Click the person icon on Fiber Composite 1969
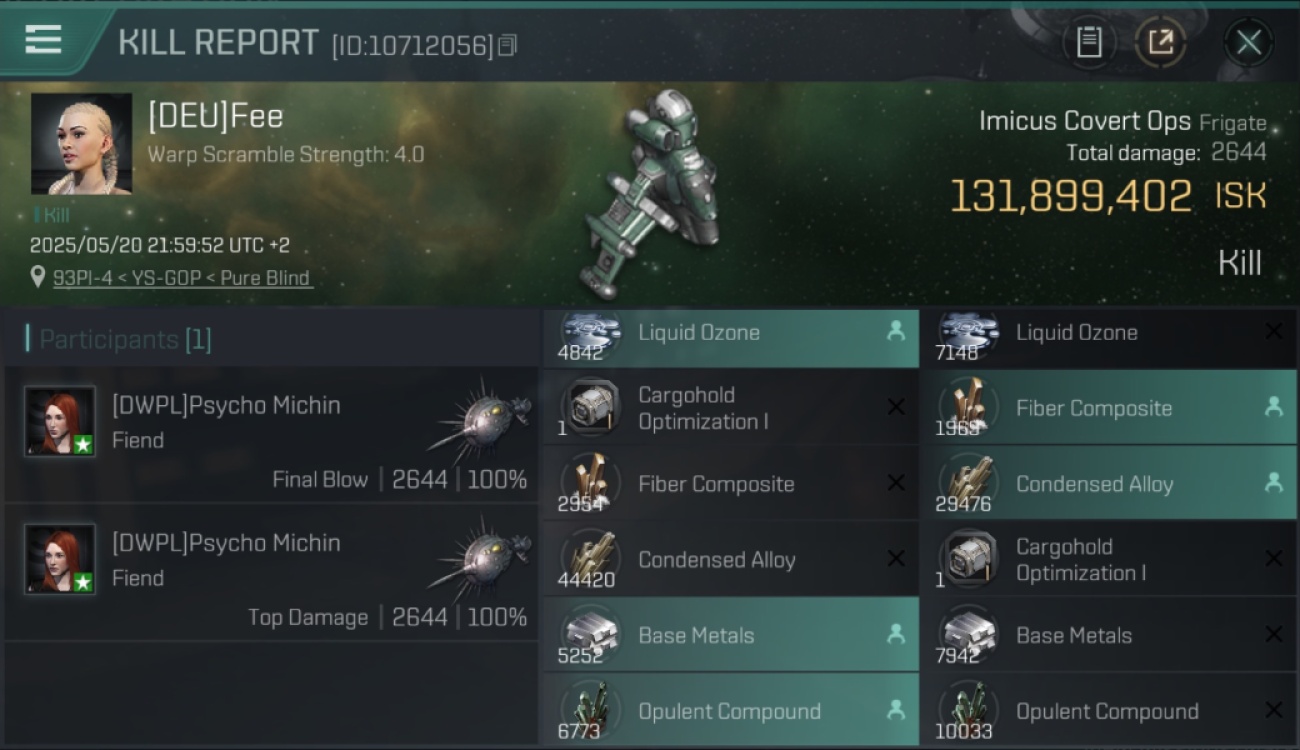 coord(1273,407)
